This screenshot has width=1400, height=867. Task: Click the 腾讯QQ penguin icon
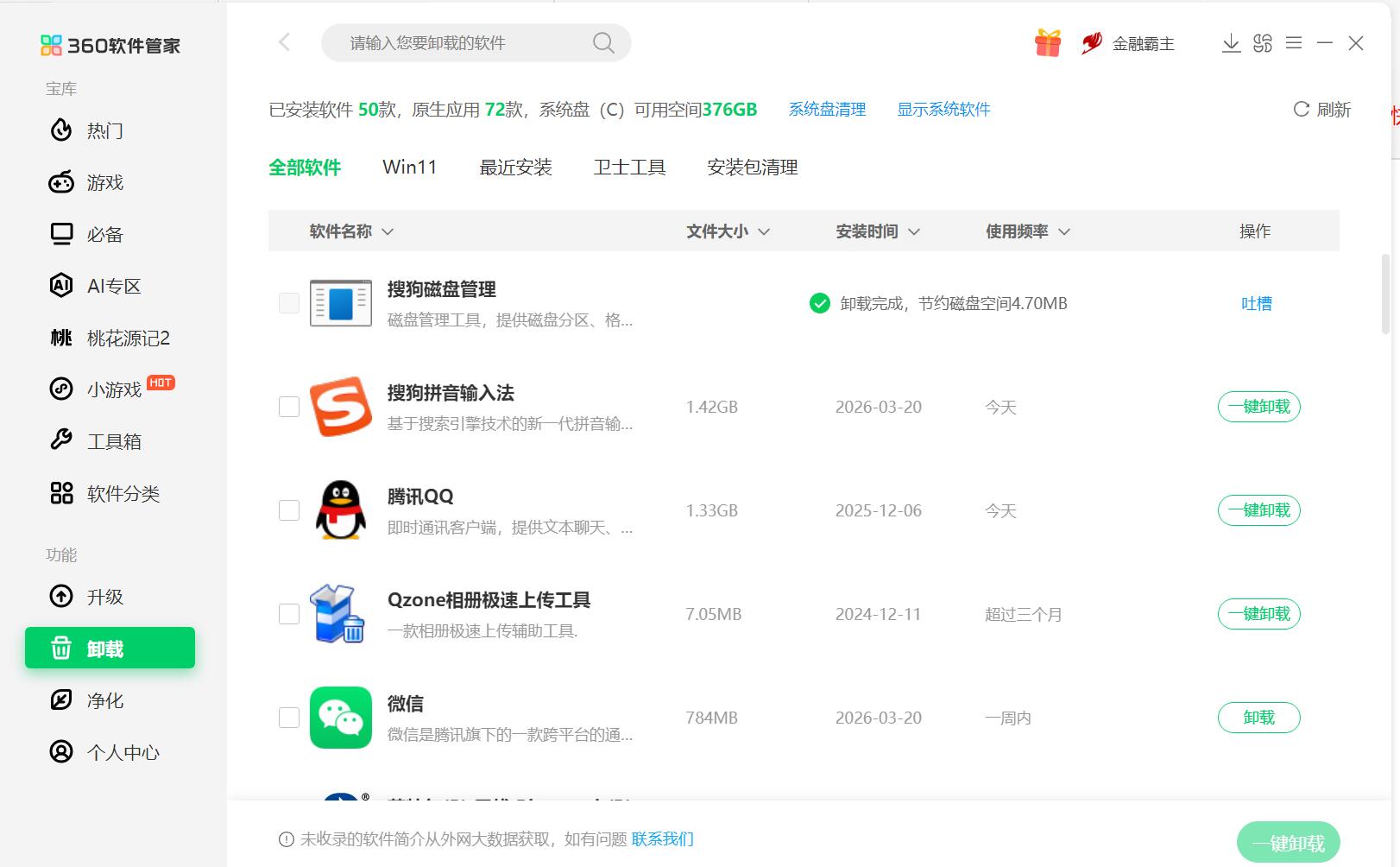tap(341, 510)
